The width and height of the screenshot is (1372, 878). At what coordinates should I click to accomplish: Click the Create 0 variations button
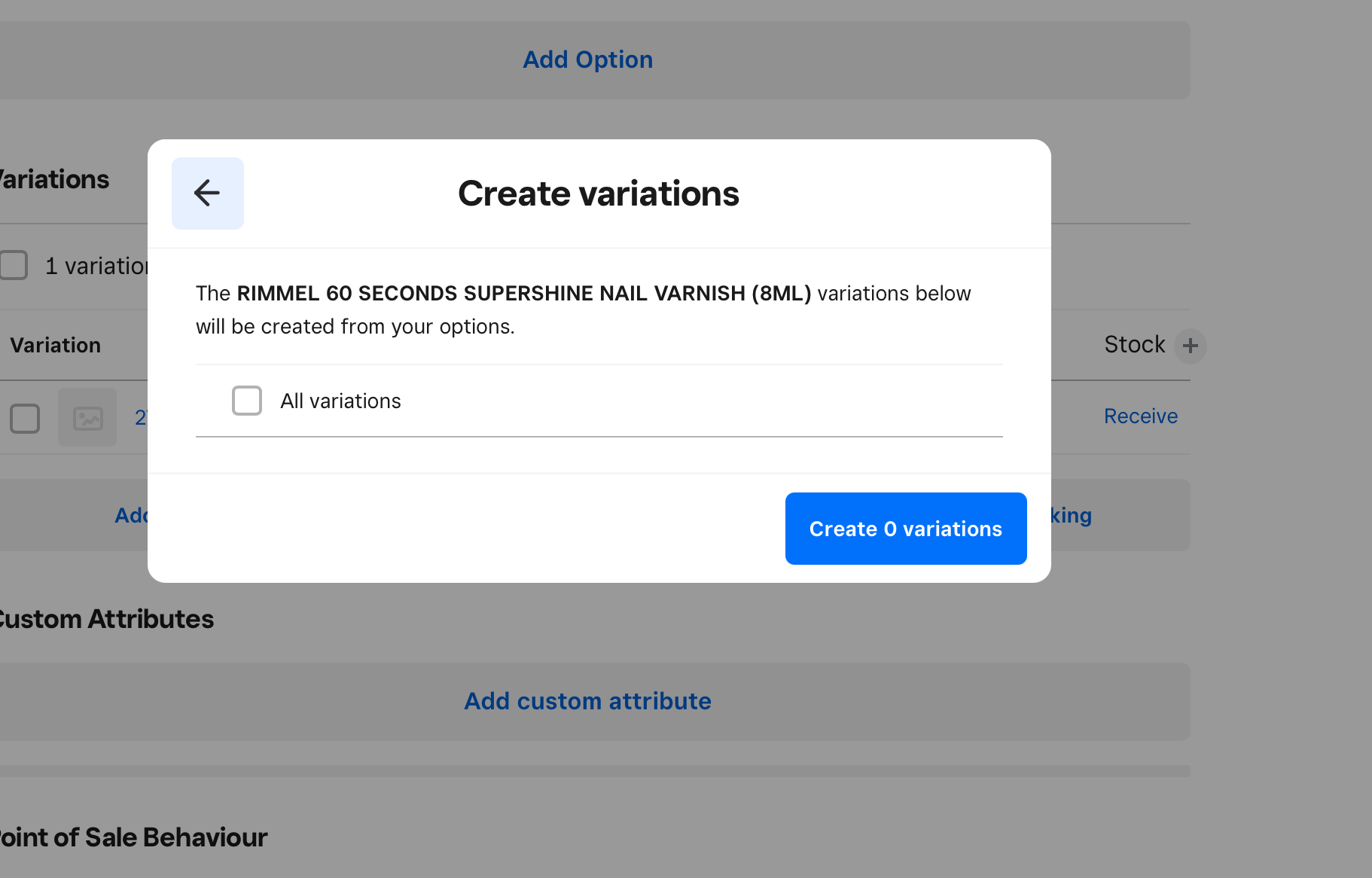pyautogui.click(x=904, y=529)
